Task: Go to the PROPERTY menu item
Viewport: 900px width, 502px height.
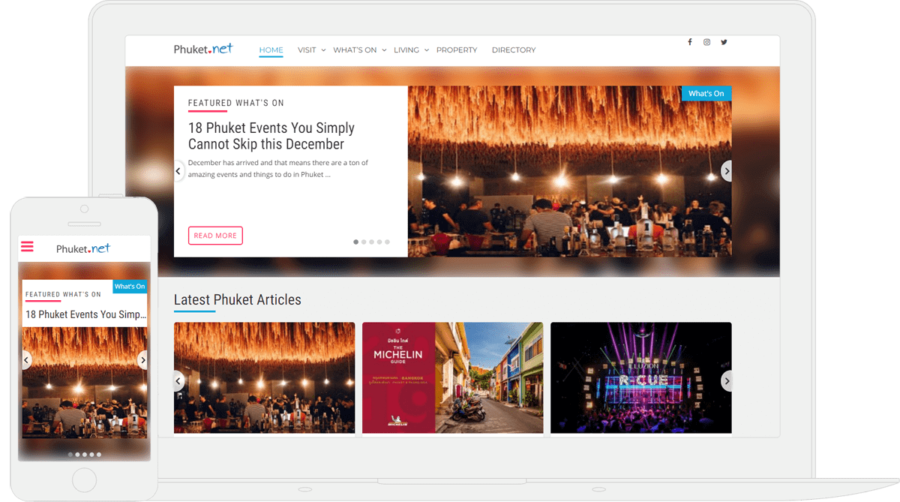Action: pyautogui.click(x=456, y=50)
